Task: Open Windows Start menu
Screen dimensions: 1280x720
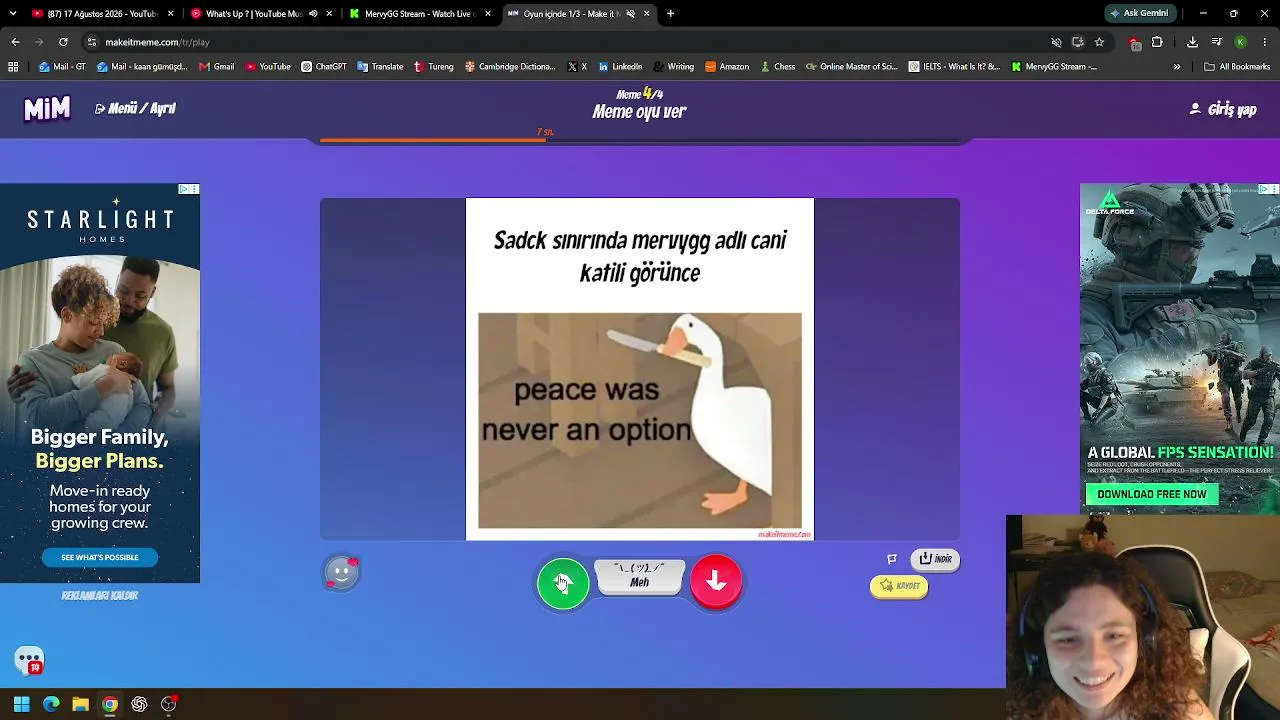Action: [22, 704]
